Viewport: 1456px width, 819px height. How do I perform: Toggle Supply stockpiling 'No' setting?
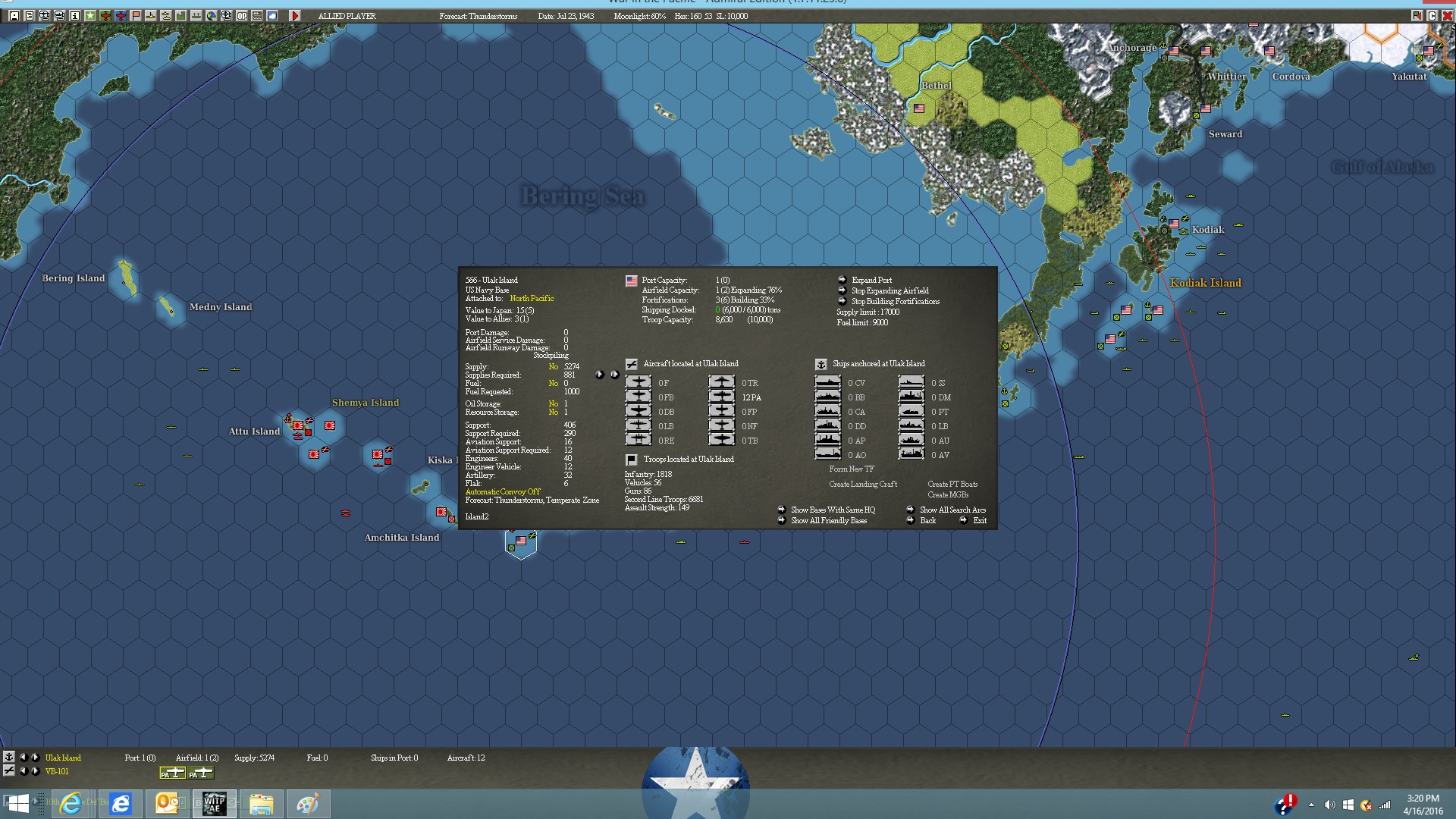tap(554, 367)
